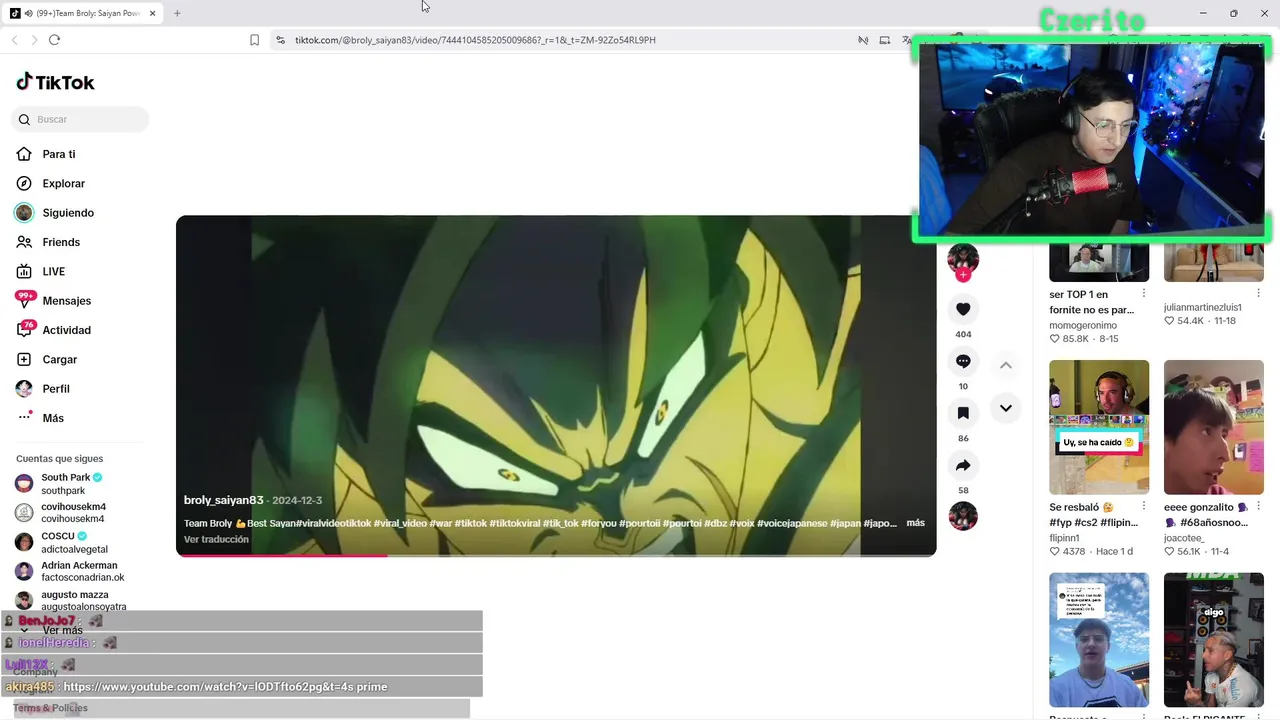Open augusto mazza followed account

83,600
